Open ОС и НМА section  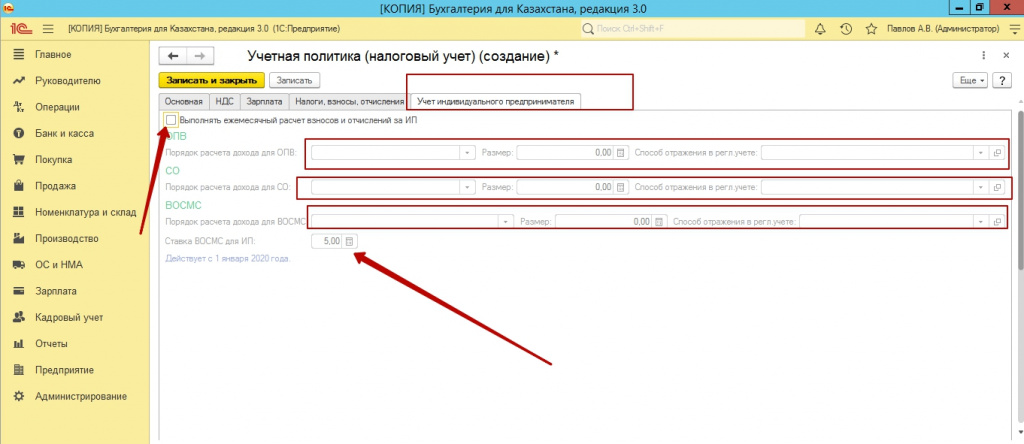point(59,264)
